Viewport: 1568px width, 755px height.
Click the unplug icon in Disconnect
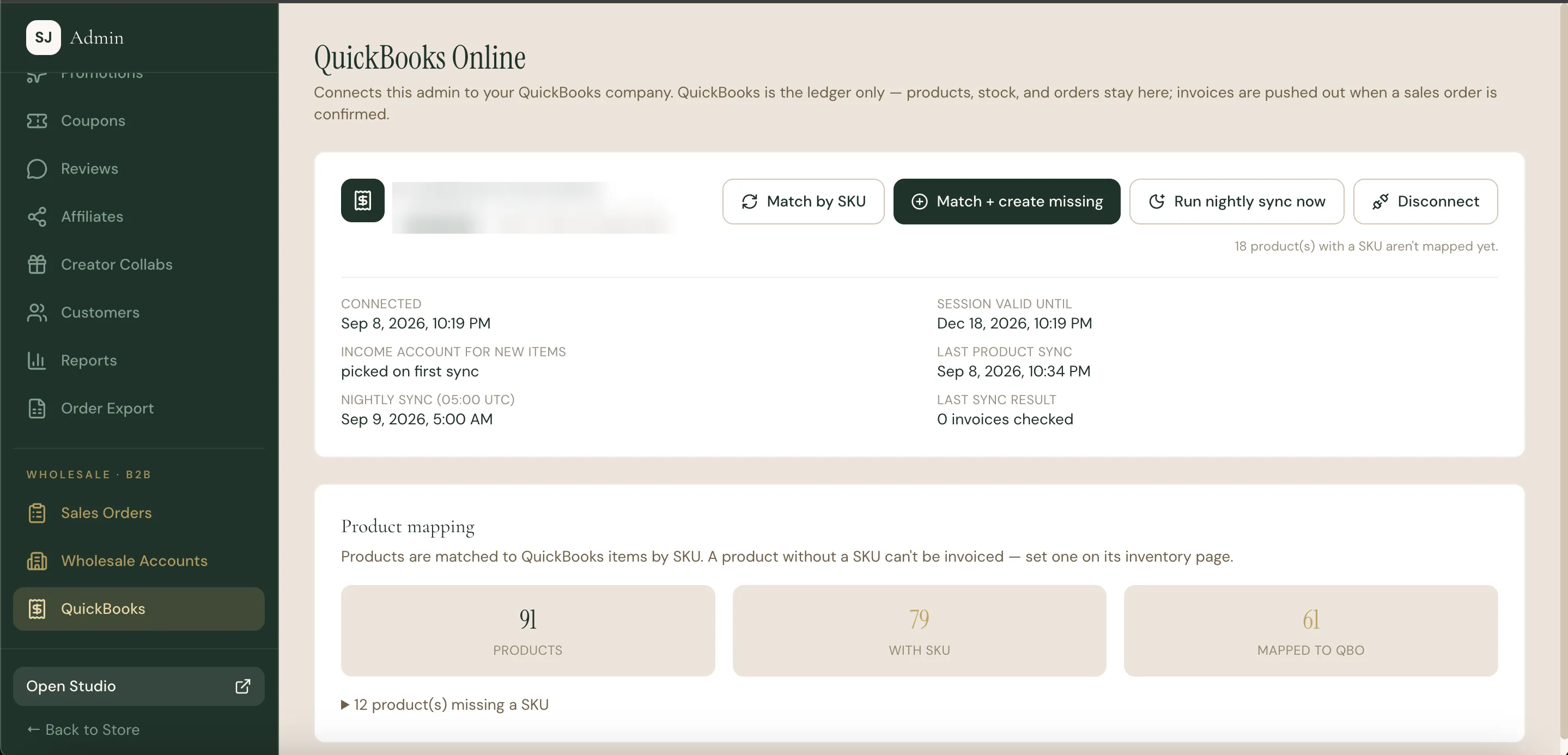[1380, 202]
